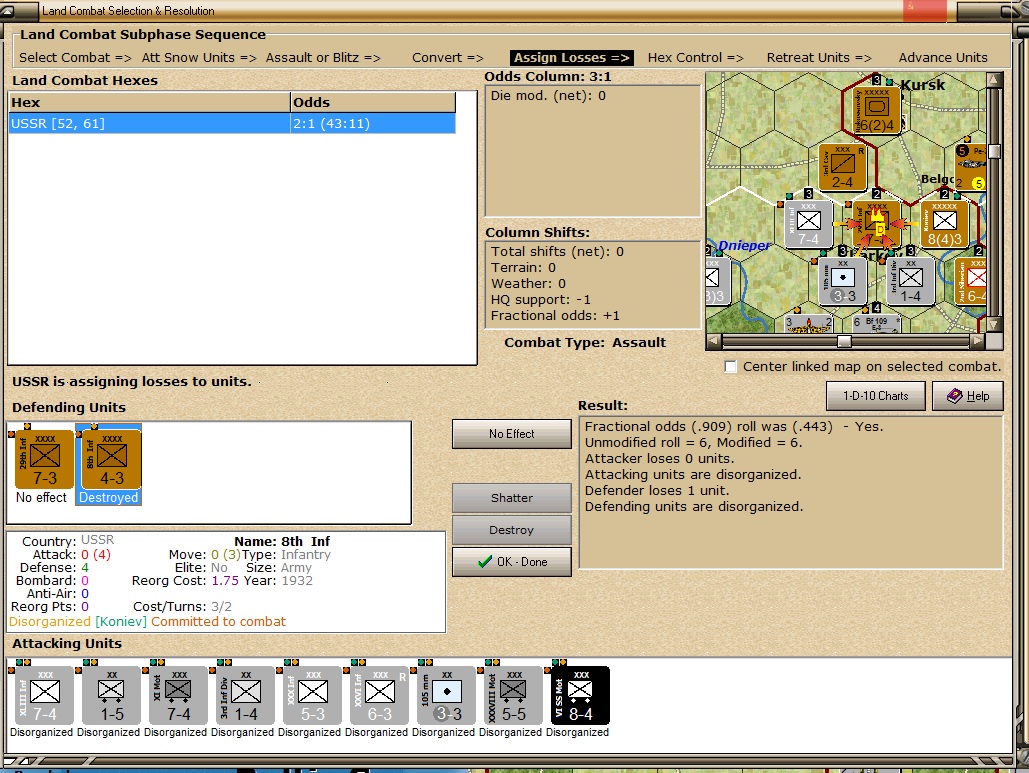Click the No effect label under 29th Inf

41,497
